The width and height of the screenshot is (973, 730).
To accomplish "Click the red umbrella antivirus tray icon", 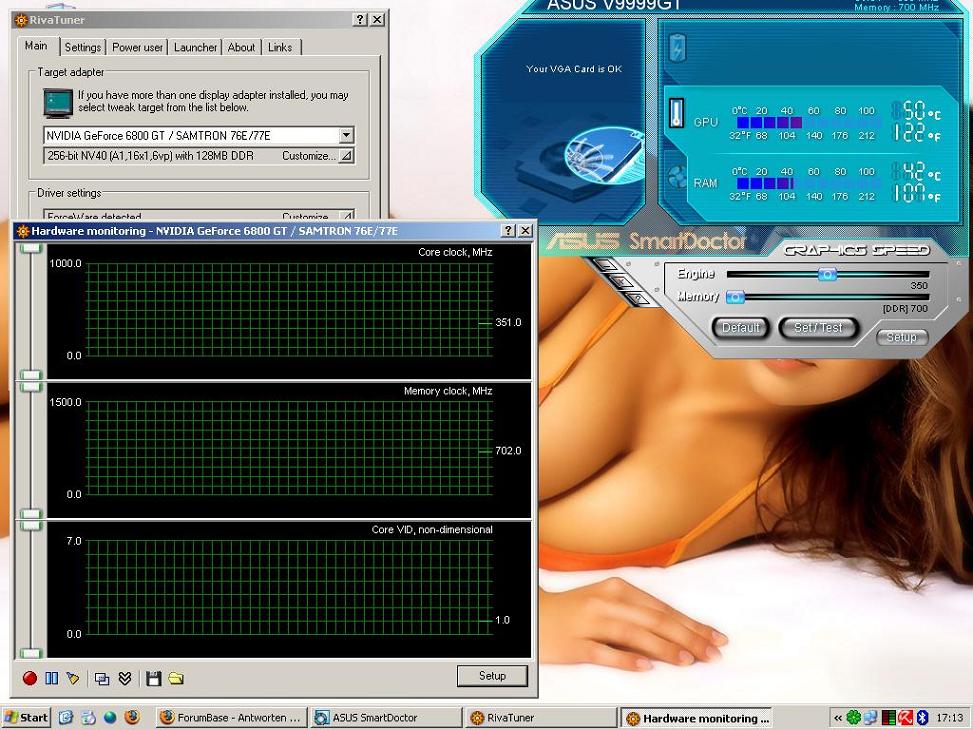I will click(905, 718).
